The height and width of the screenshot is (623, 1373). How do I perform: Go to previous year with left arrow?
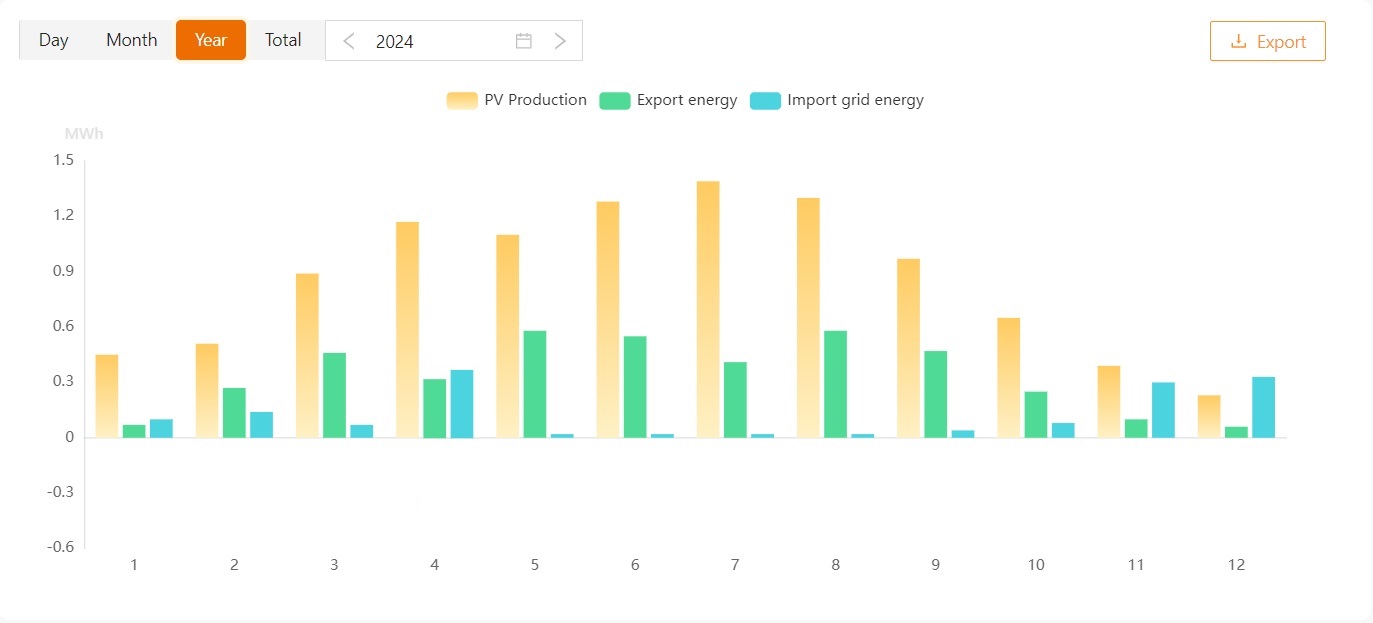click(349, 41)
